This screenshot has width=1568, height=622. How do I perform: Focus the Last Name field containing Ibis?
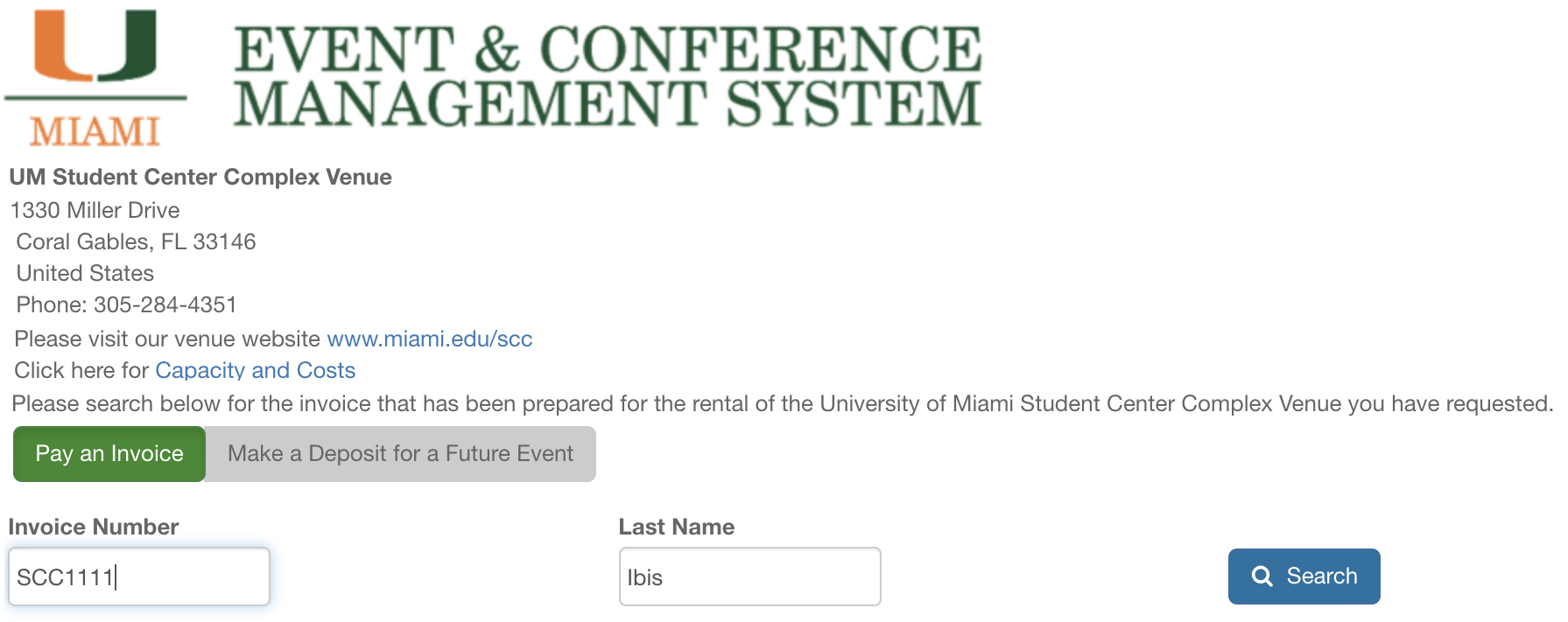(x=749, y=577)
